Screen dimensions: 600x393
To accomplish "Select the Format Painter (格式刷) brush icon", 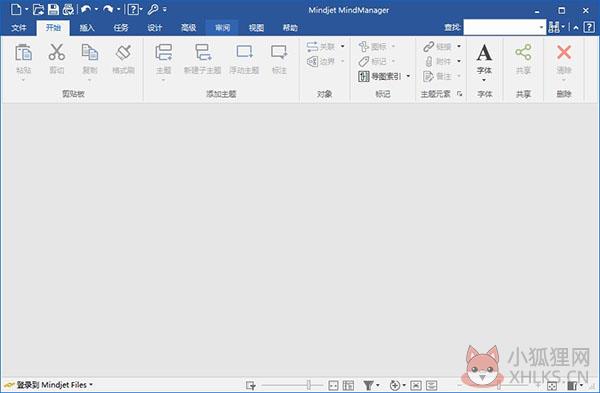I will click(x=123, y=52).
